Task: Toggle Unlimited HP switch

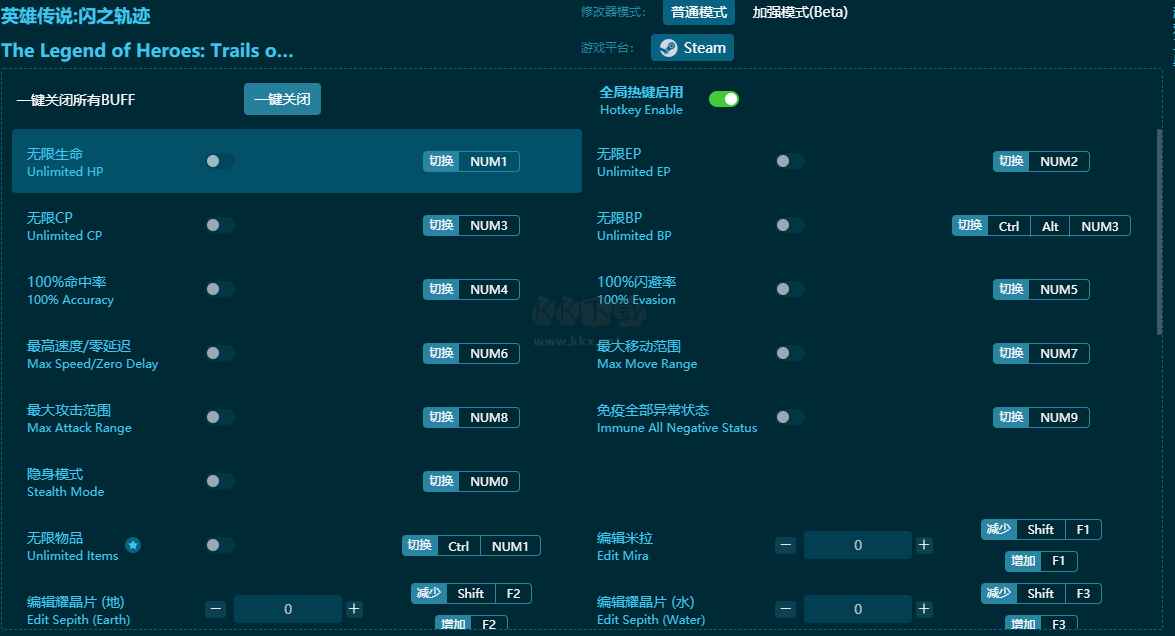Action: pos(220,161)
